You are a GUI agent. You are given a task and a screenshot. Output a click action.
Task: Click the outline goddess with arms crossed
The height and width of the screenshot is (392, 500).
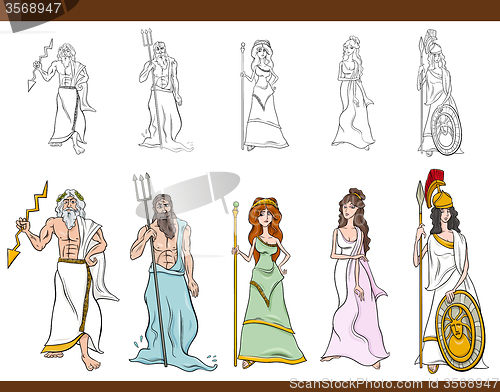pyautogui.click(x=354, y=93)
